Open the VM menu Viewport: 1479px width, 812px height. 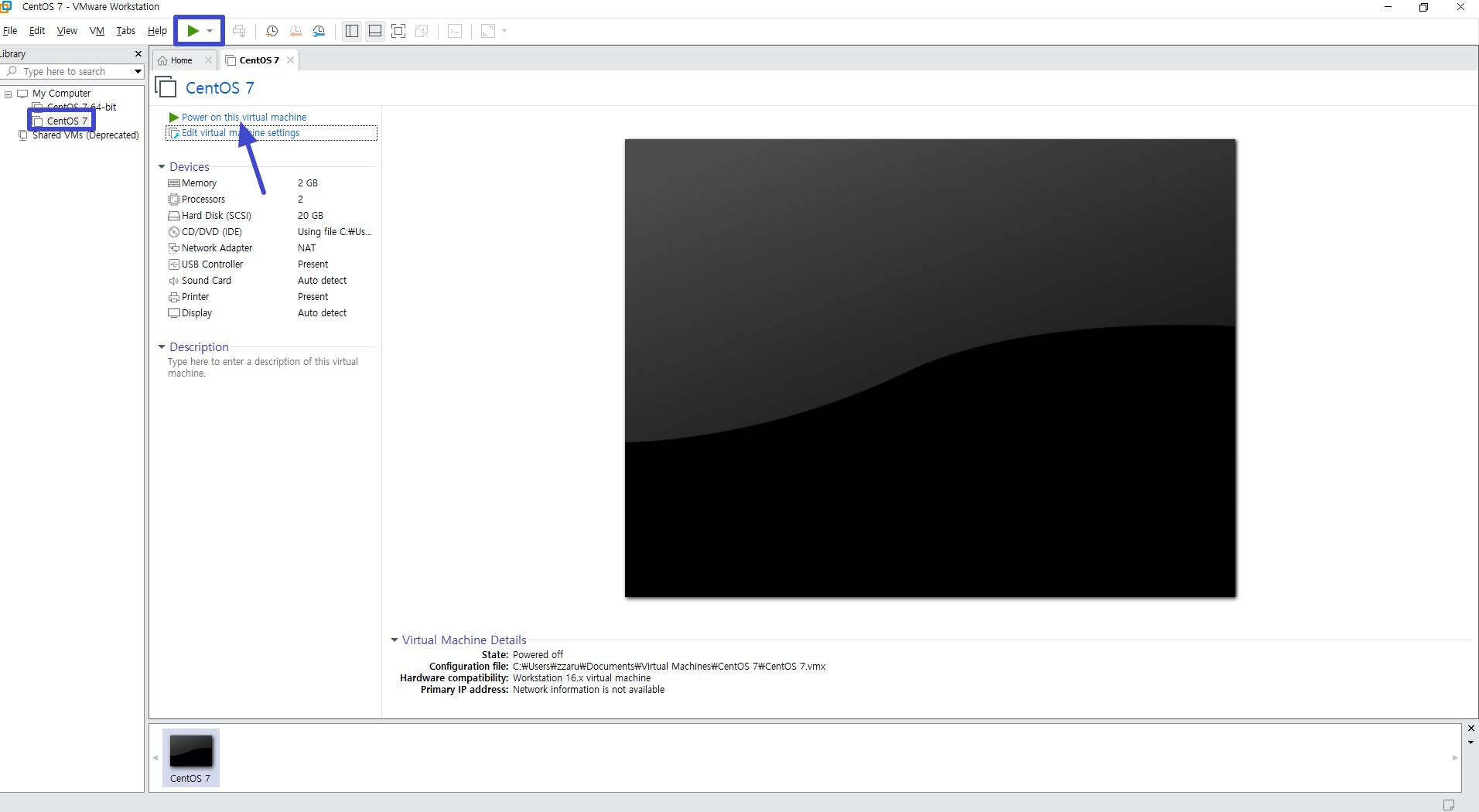tap(97, 31)
